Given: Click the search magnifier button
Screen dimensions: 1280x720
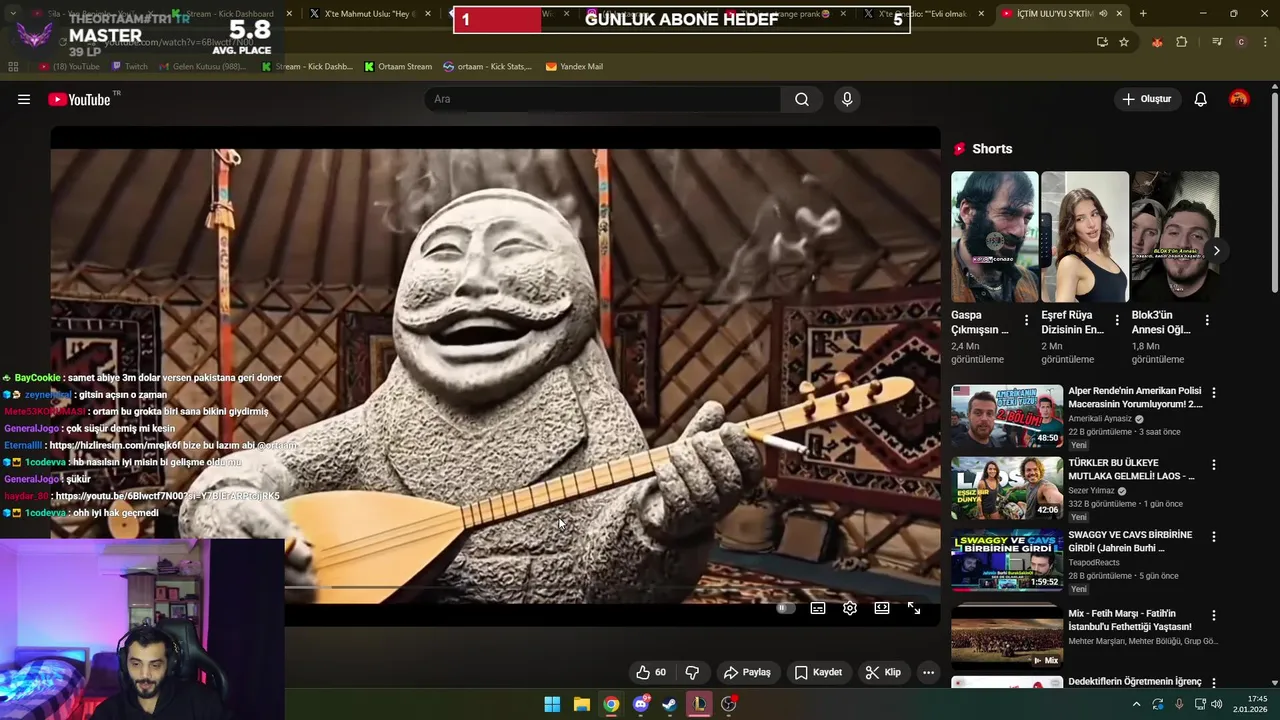Looking at the screenshot, I should pos(802,99).
